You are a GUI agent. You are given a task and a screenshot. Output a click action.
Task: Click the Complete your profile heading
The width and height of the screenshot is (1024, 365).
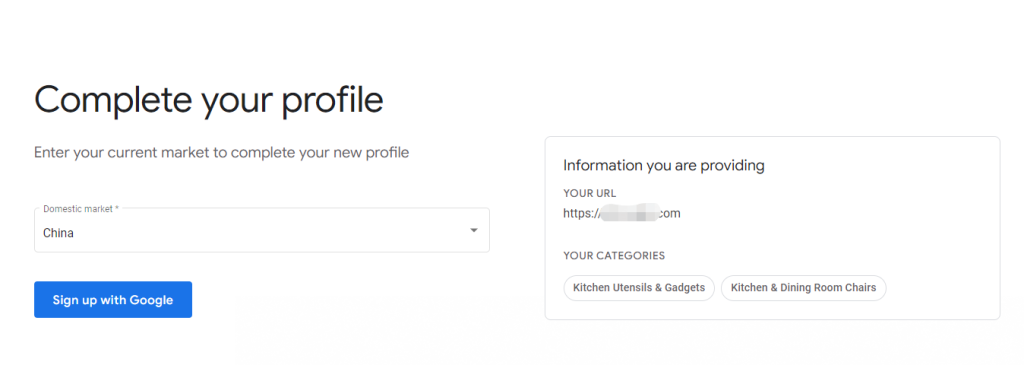pyautogui.click(x=209, y=101)
